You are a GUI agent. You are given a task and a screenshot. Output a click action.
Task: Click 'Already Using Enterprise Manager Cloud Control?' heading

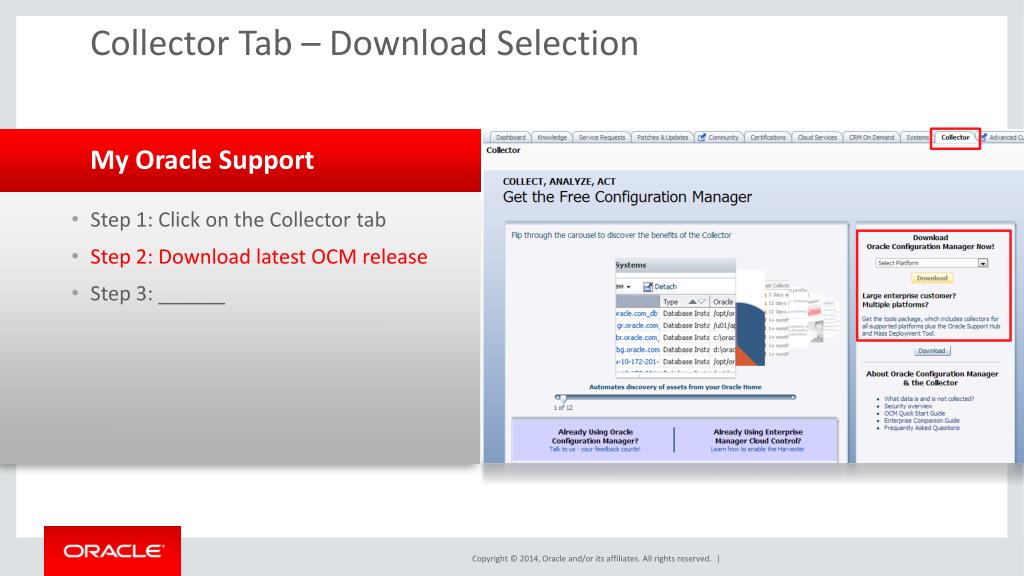(x=758, y=436)
